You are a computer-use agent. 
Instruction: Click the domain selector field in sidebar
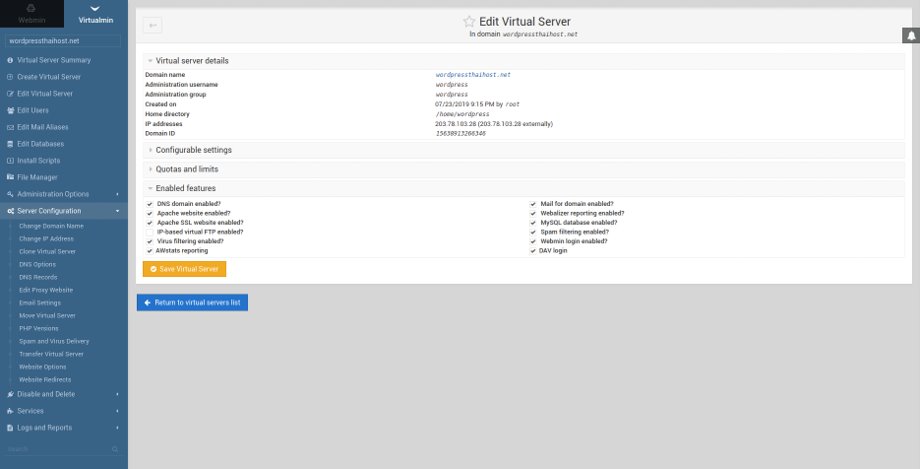pyautogui.click(x=63, y=41)
